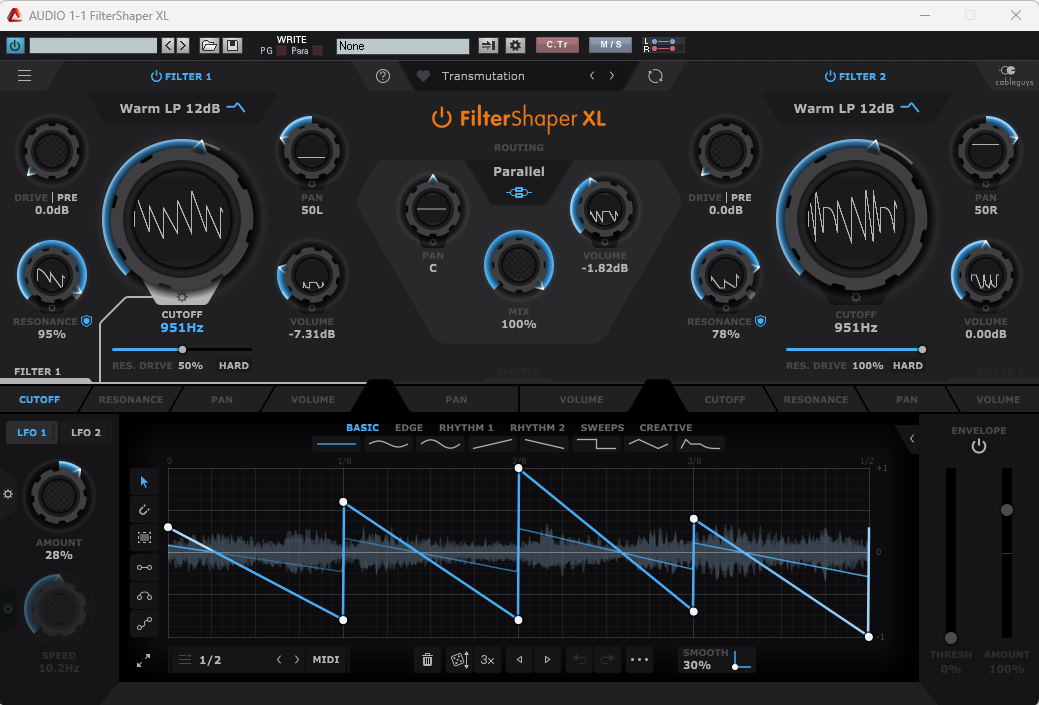Undo the last waveform edit
1039x705 pixels.
tap(580, 660)
